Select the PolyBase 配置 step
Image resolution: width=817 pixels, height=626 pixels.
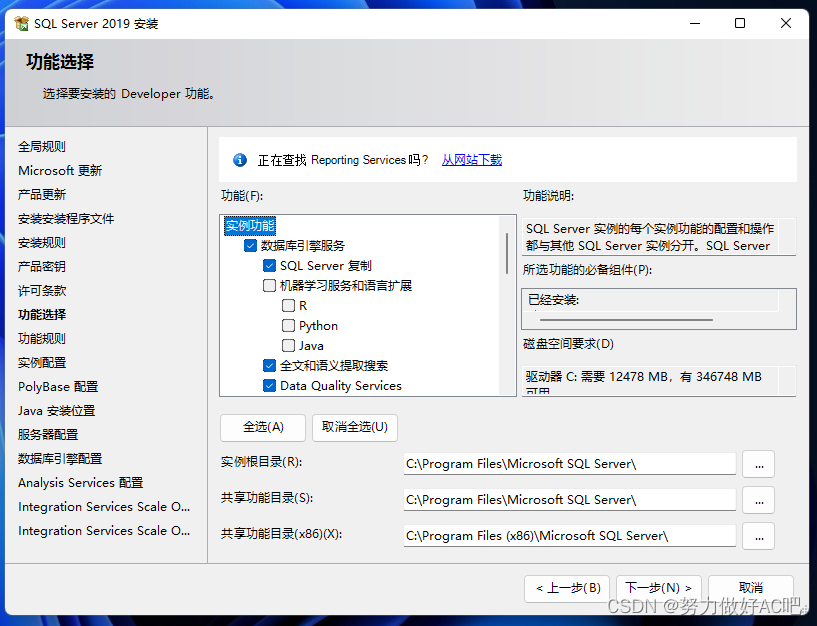58,387
